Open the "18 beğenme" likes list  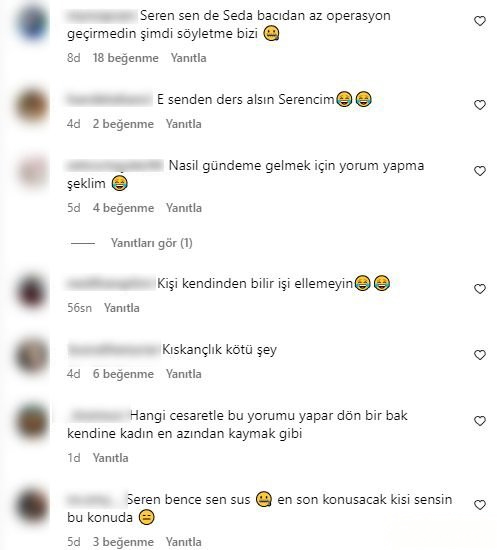(126, 58)
